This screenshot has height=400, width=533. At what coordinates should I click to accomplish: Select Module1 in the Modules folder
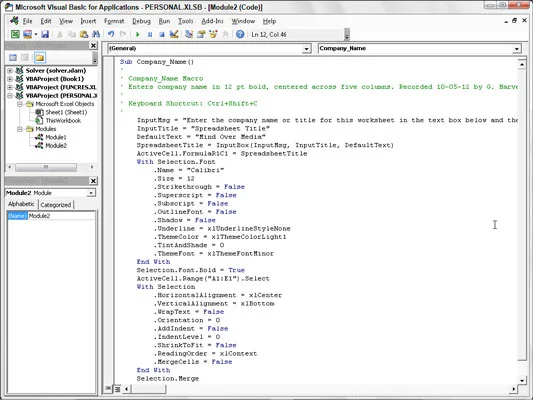click(56, 137)
